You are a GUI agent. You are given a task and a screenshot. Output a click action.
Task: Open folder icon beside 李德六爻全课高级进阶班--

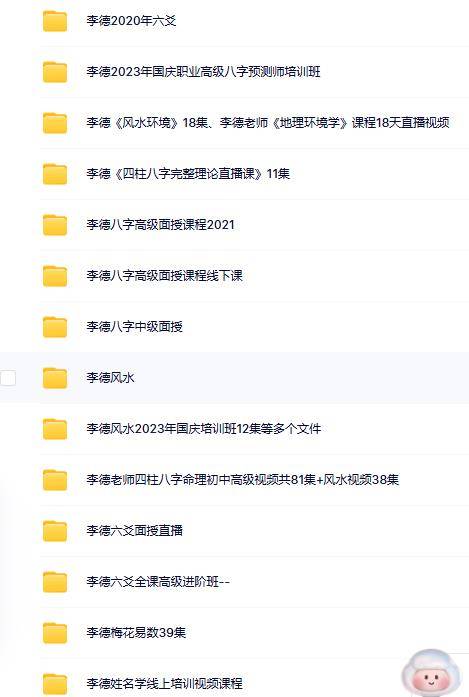click(55, 582)
